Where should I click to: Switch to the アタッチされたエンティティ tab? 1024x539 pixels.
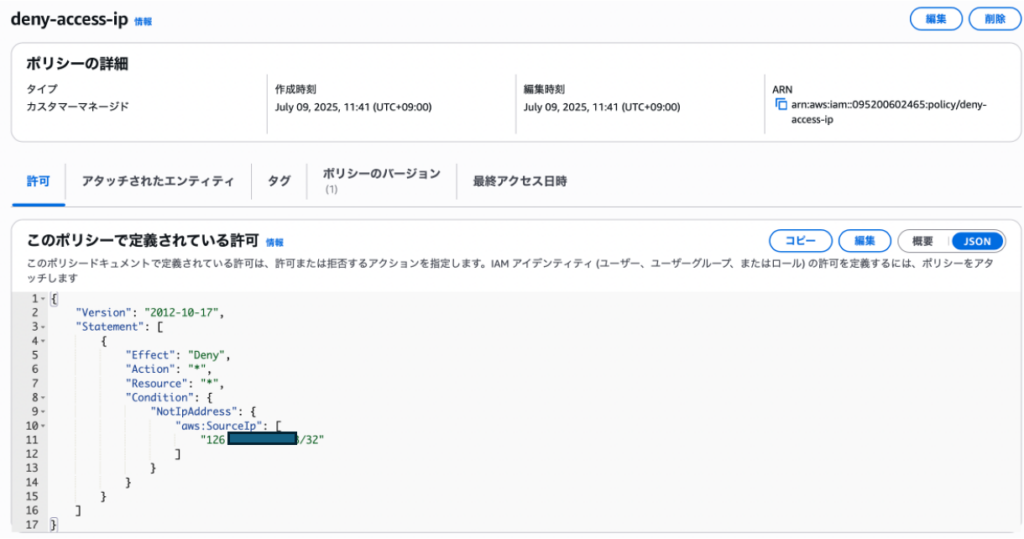(x=158, y=181)
